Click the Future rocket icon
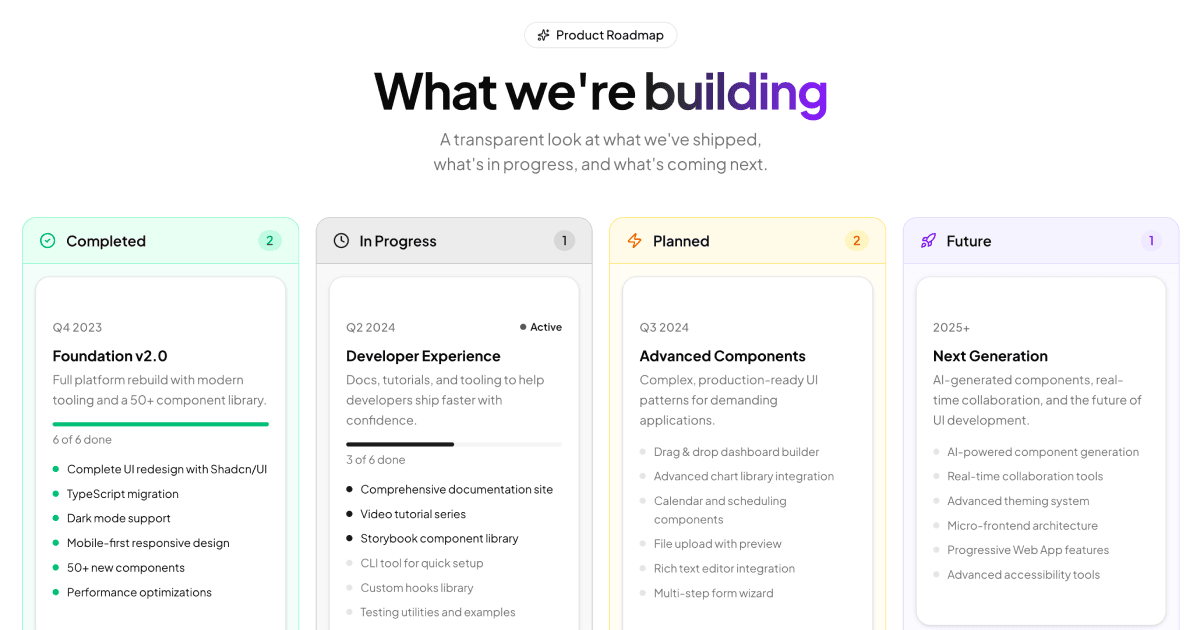1200x630 pixels. [928, 241]
